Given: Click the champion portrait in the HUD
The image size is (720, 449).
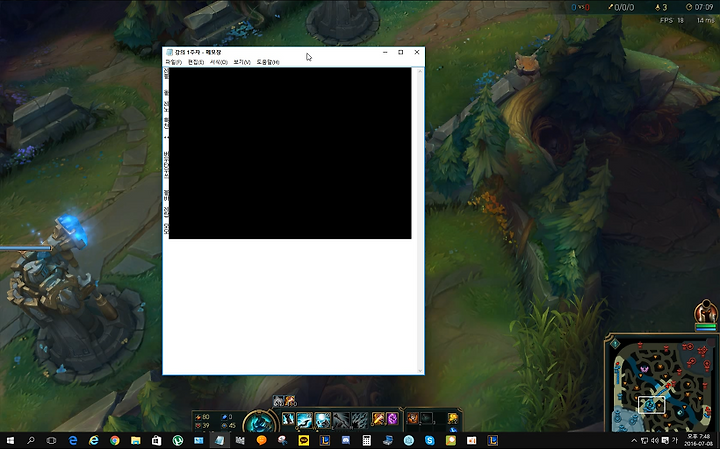Looking at the screenshot, I should 261,422.
